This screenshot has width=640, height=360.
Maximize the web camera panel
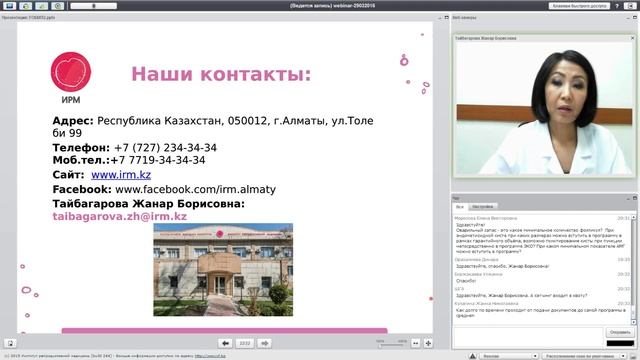(x=635, y=18)
